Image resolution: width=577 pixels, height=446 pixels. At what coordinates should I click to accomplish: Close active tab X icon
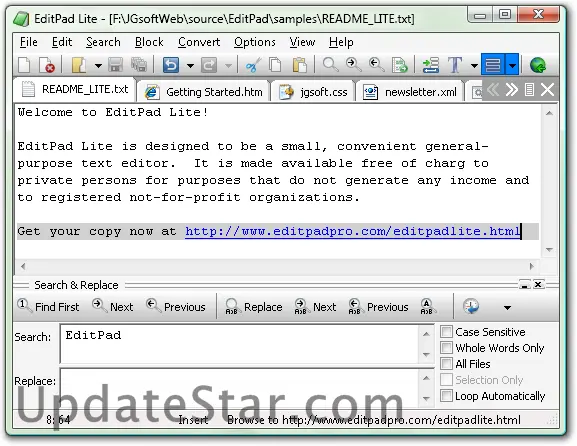tap(547, 89)
